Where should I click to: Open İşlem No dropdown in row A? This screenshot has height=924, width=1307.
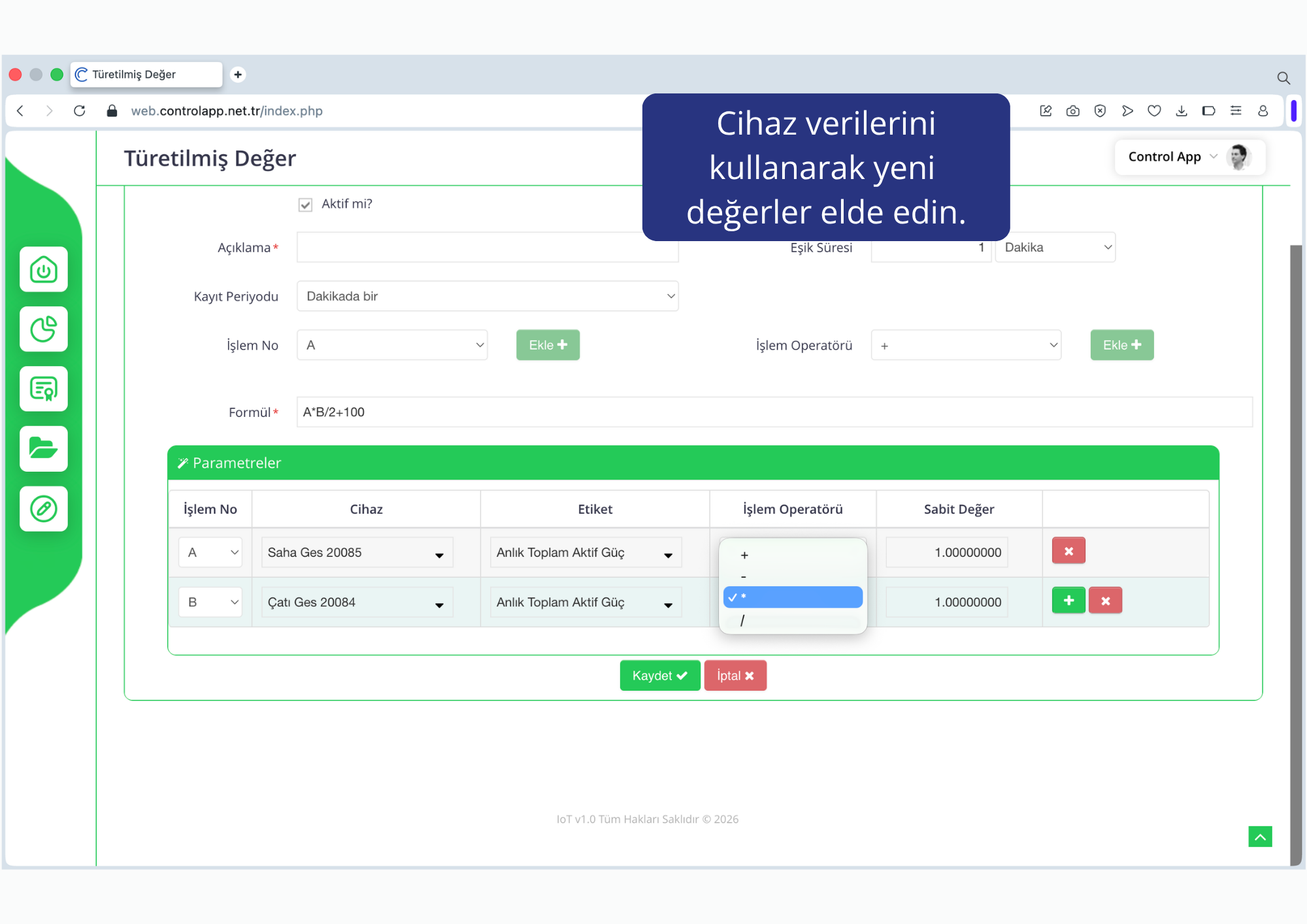pyautogui.click(x=210, y=552)
